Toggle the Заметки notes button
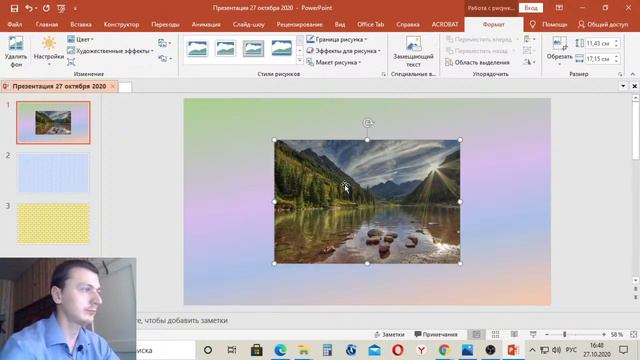The width and height of the screenshot is (640, 360). click(389, 334)
